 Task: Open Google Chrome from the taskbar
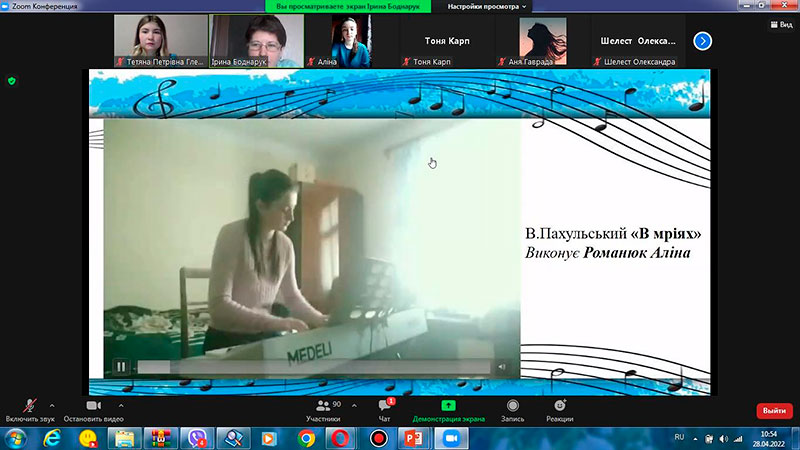click(x=307, y=438)
